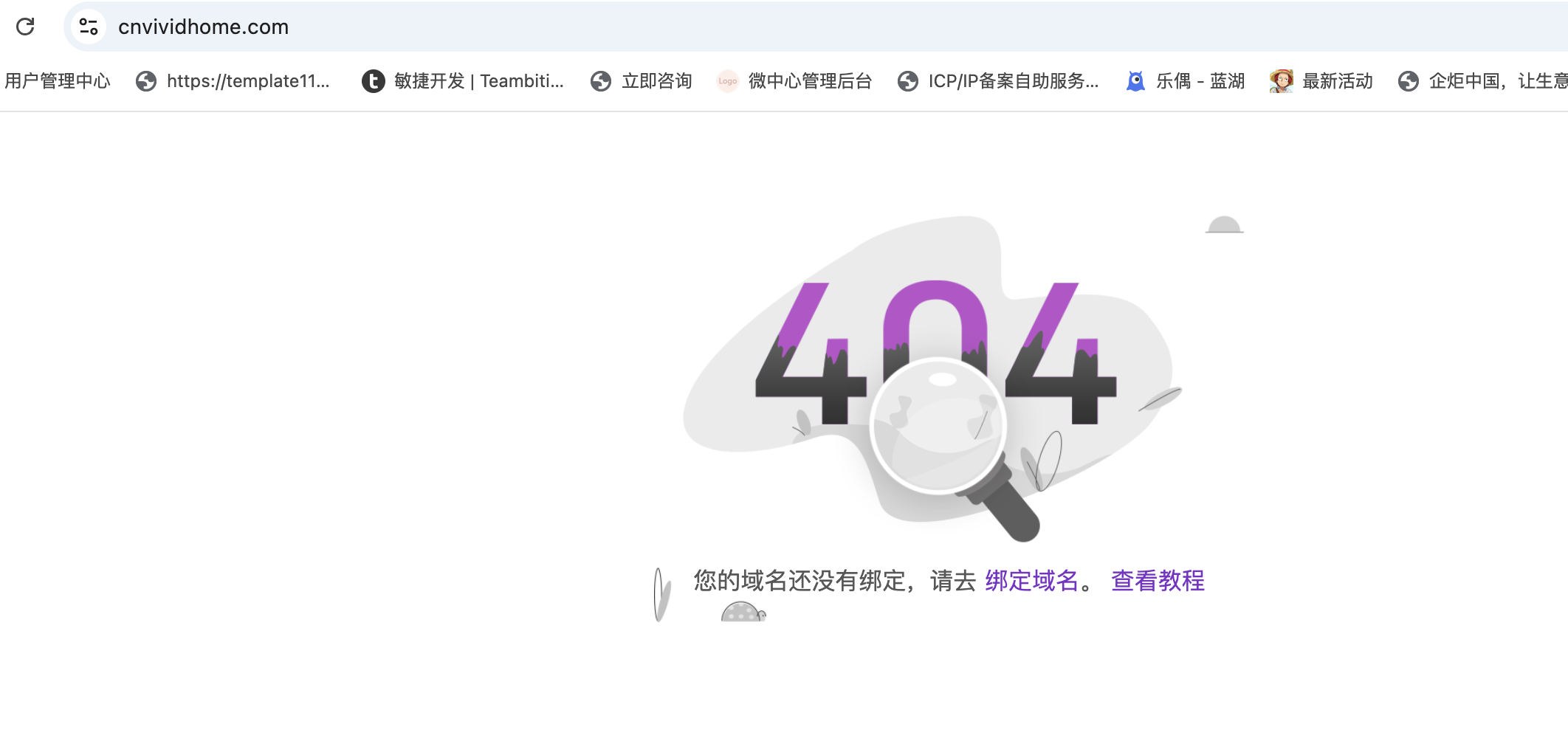Open the site information icon in address bar

click(89, 27)
